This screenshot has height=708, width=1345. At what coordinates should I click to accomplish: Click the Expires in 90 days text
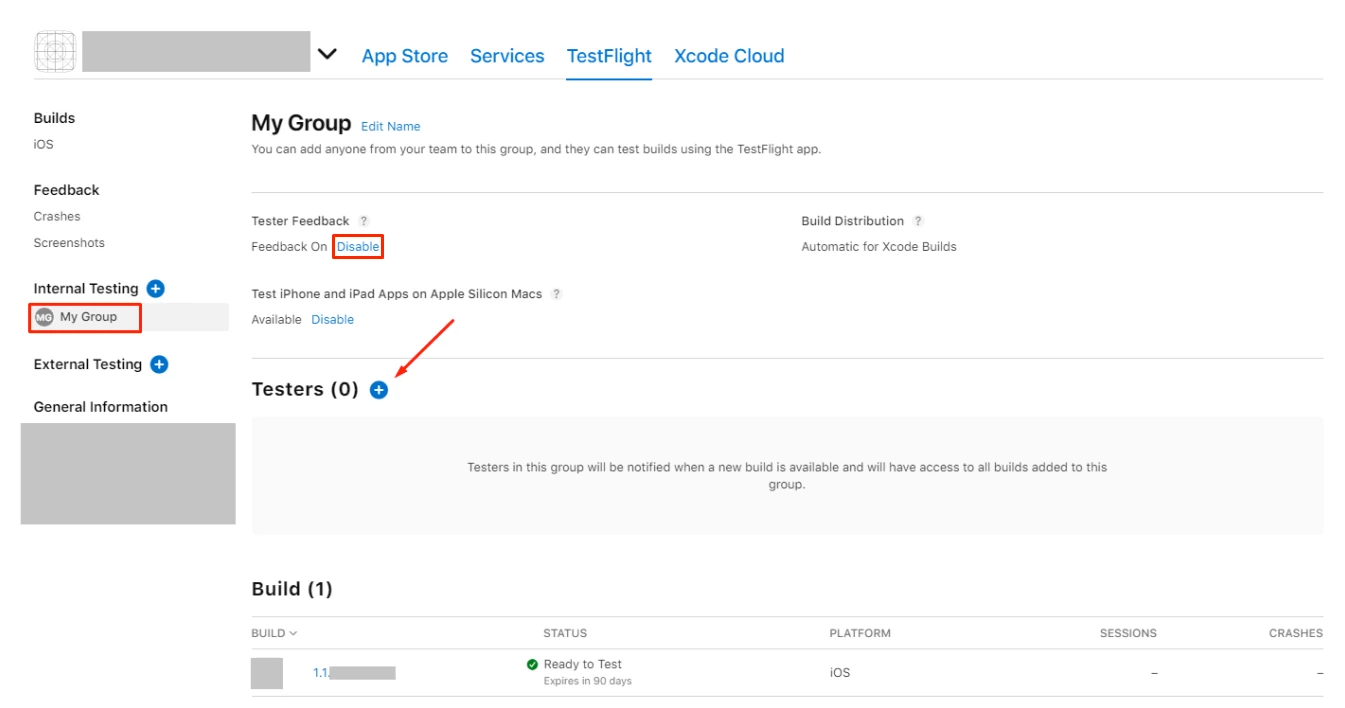(587, 681)
